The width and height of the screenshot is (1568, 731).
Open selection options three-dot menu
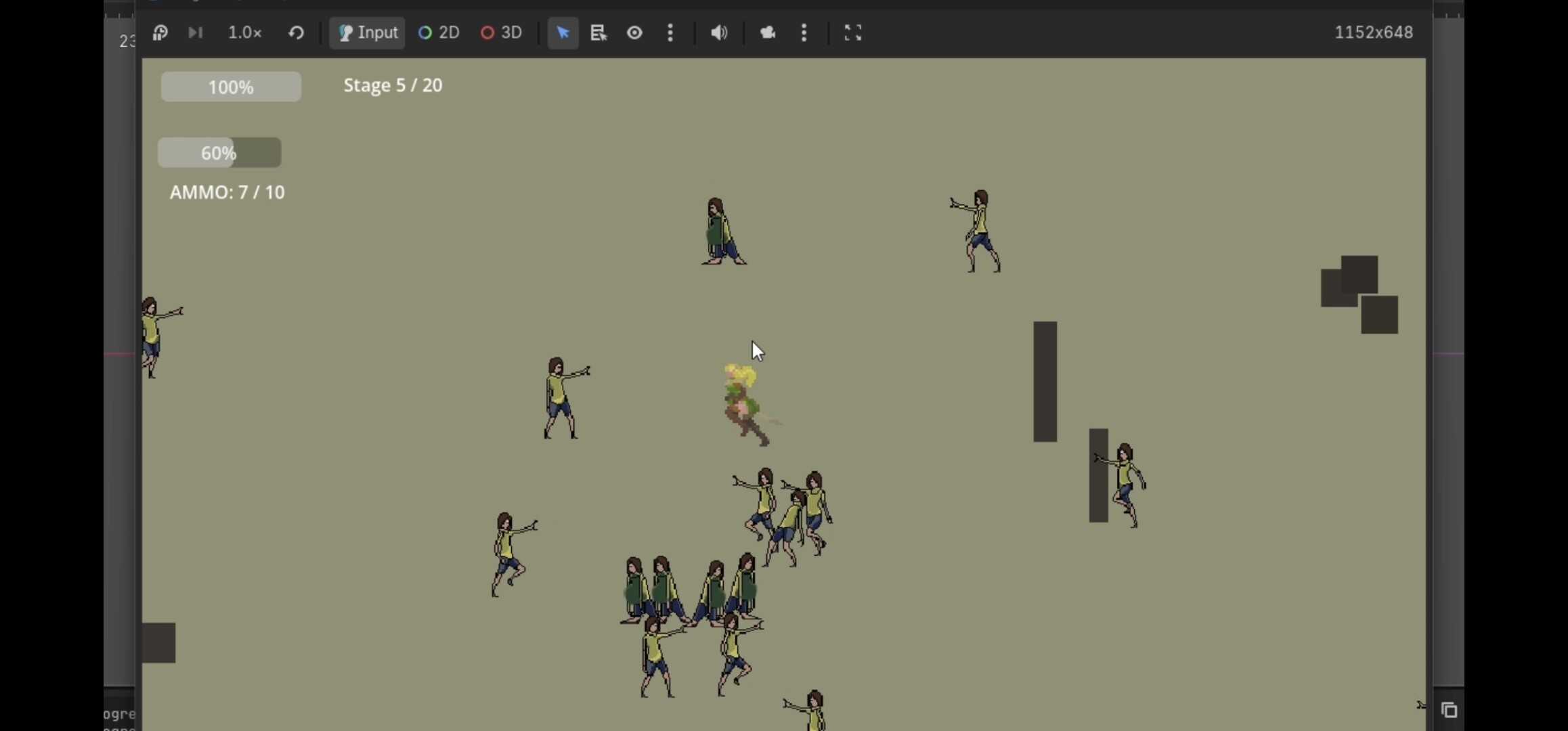[670, 32]
